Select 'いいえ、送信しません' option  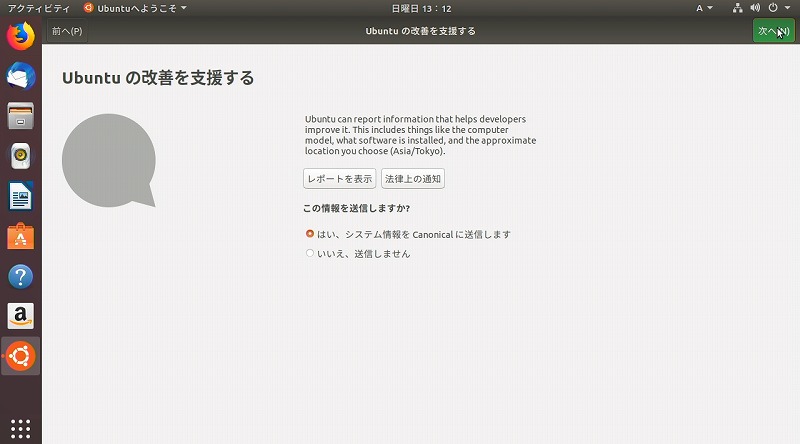click(358, 254)
